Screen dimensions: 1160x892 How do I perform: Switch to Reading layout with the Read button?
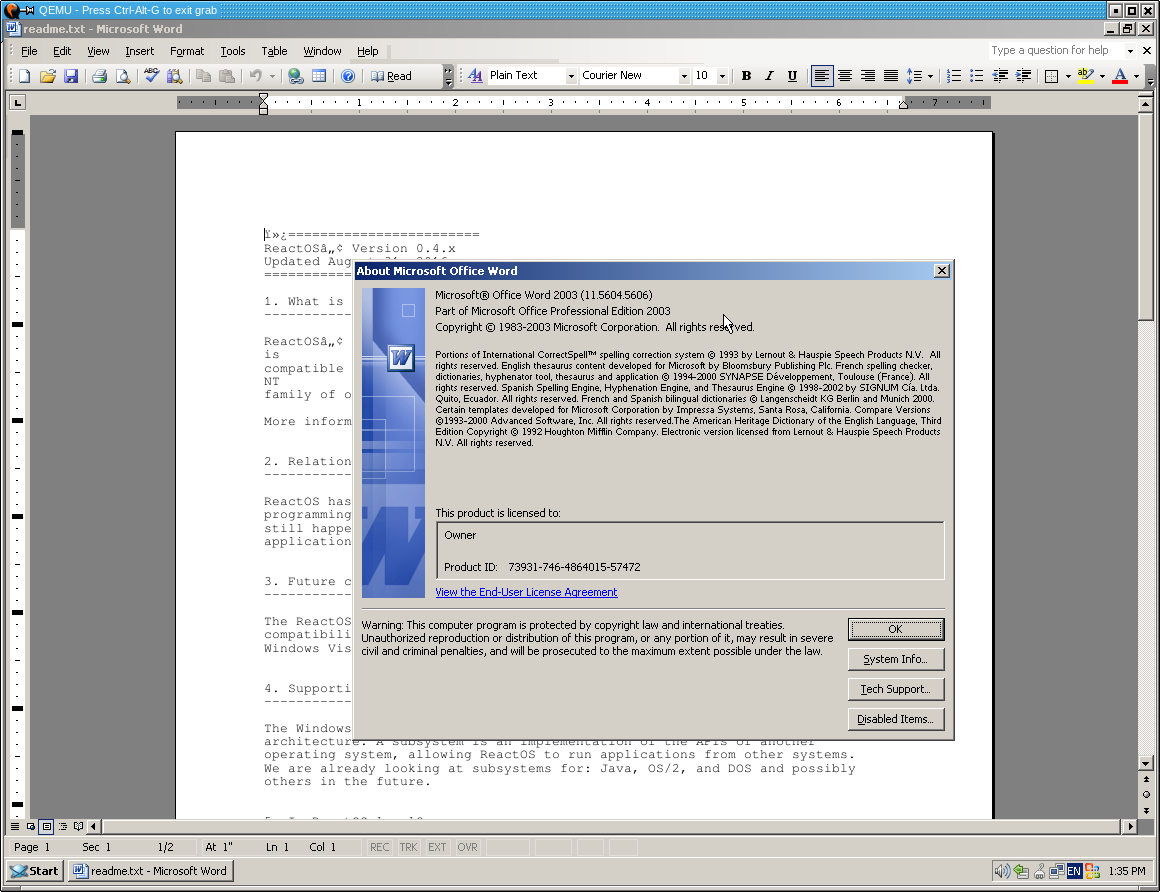click(x=391, y=76)
